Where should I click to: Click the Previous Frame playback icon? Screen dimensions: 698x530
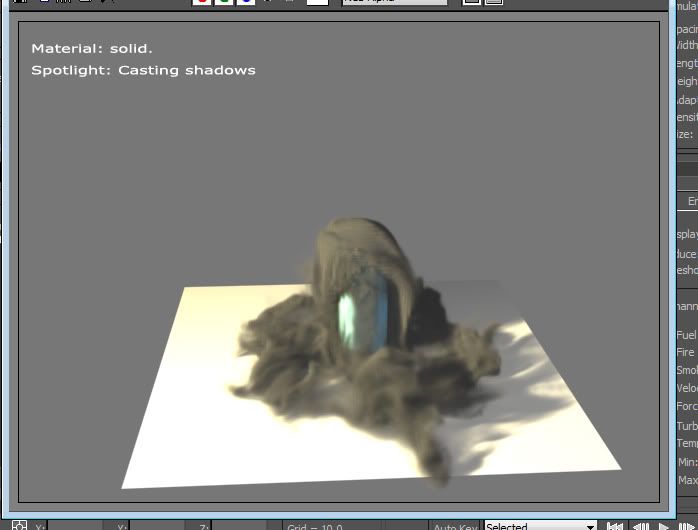[x=640, y=526]
